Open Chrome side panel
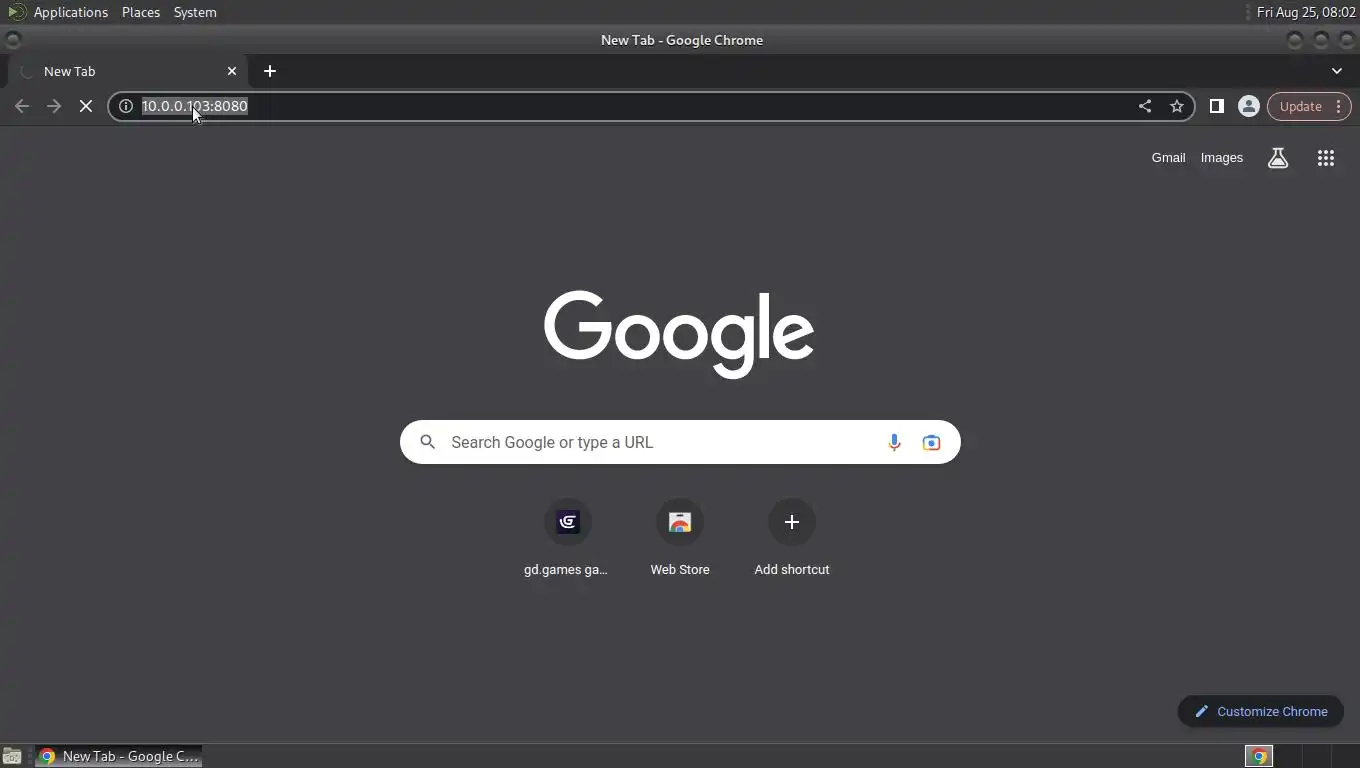1360x768 pixels. (1217, 106)
